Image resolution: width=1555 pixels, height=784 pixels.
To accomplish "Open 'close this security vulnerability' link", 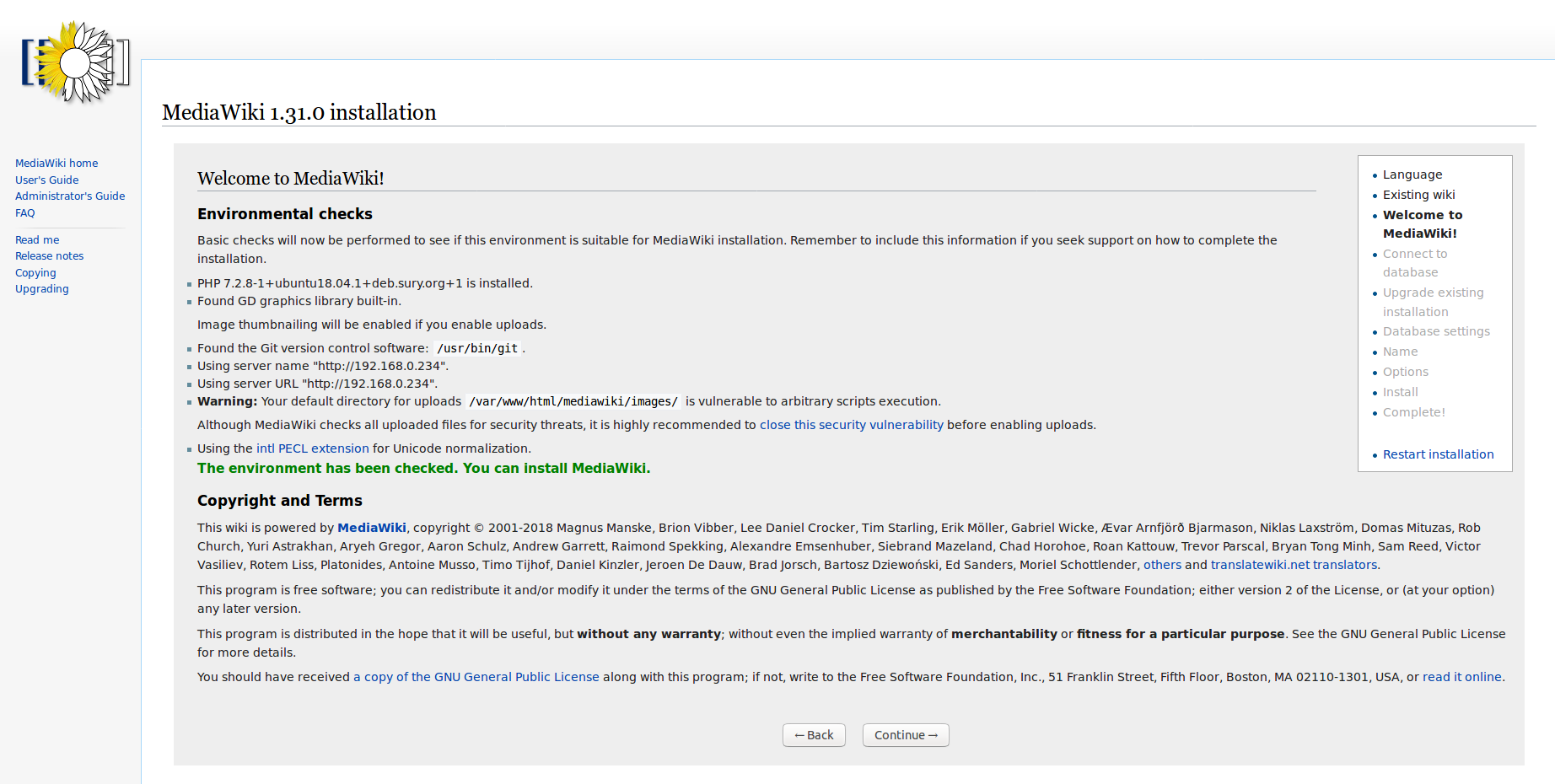I will pos(851,425).
